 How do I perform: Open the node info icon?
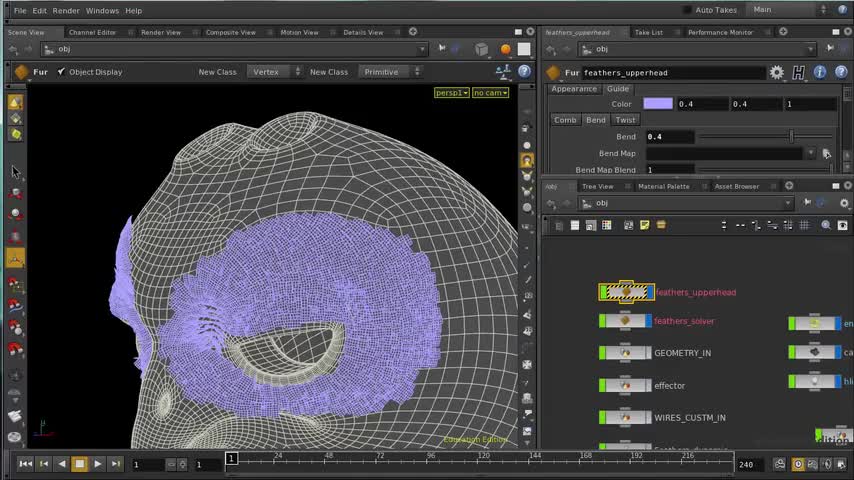point(820,72)
